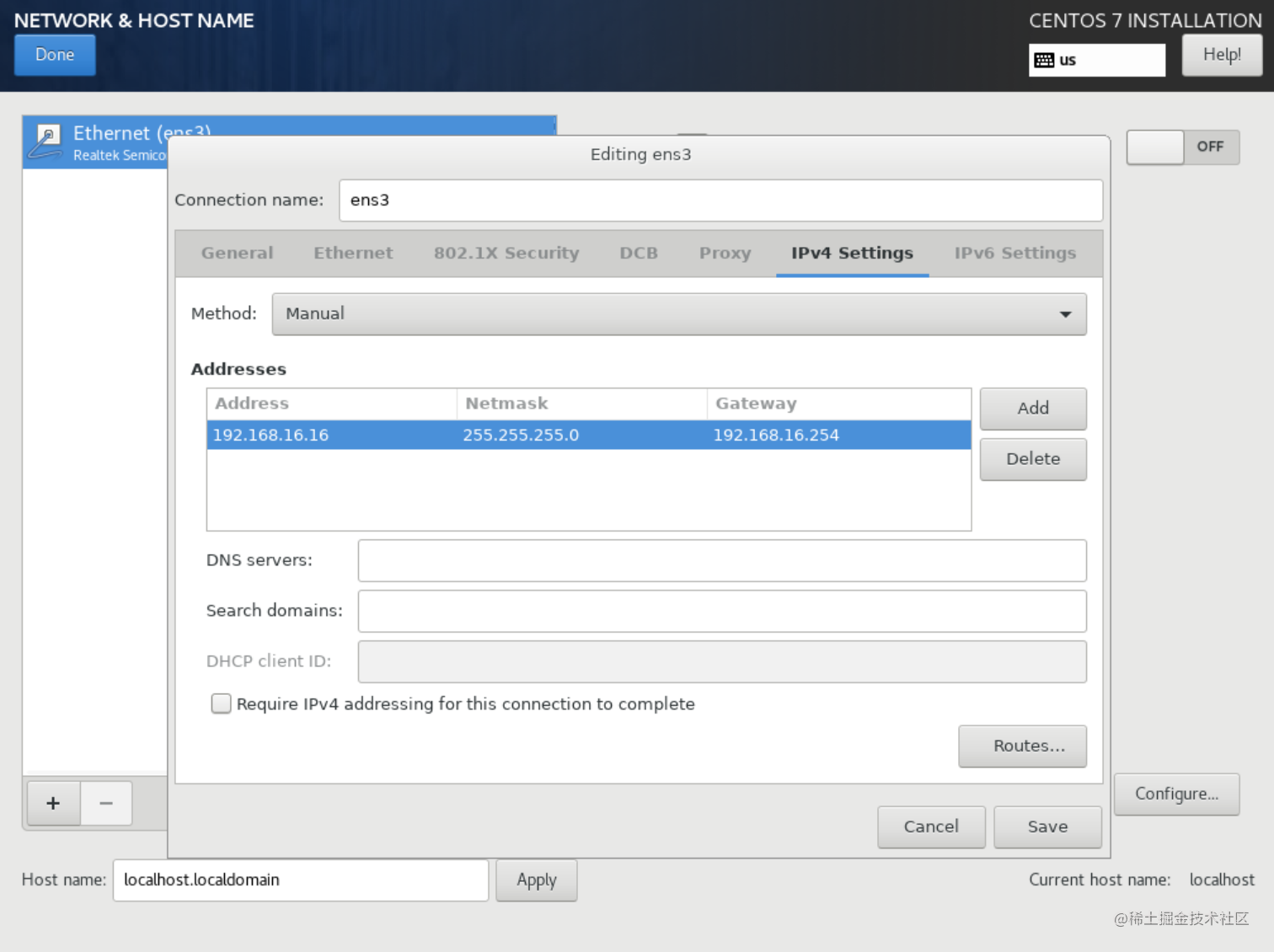The image size is (1274, 952).
Task: Add a new address row
Action: click(x=1033, y=409)
